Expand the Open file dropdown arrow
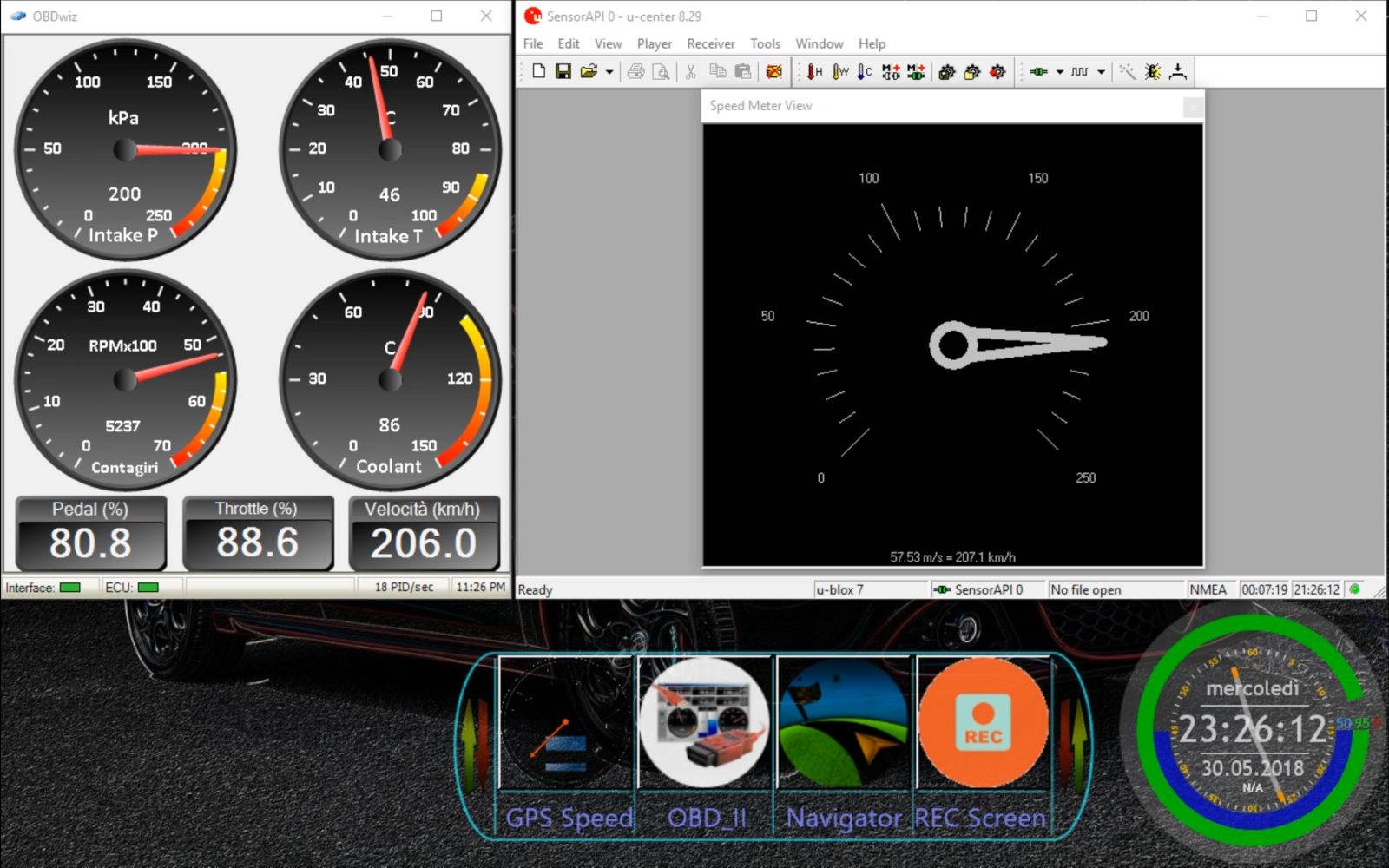Image resolution: width=1389 pixels, height=868 pixels. pos(609,72)
